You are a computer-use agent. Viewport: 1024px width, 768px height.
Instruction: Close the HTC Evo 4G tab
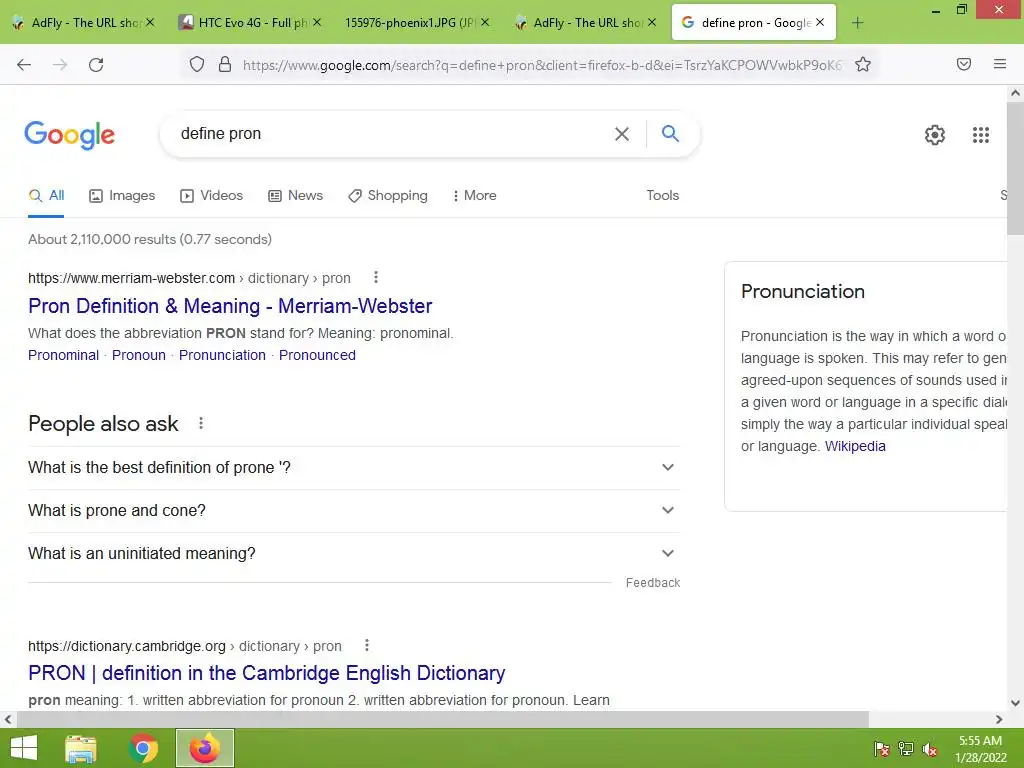[317, 22]
